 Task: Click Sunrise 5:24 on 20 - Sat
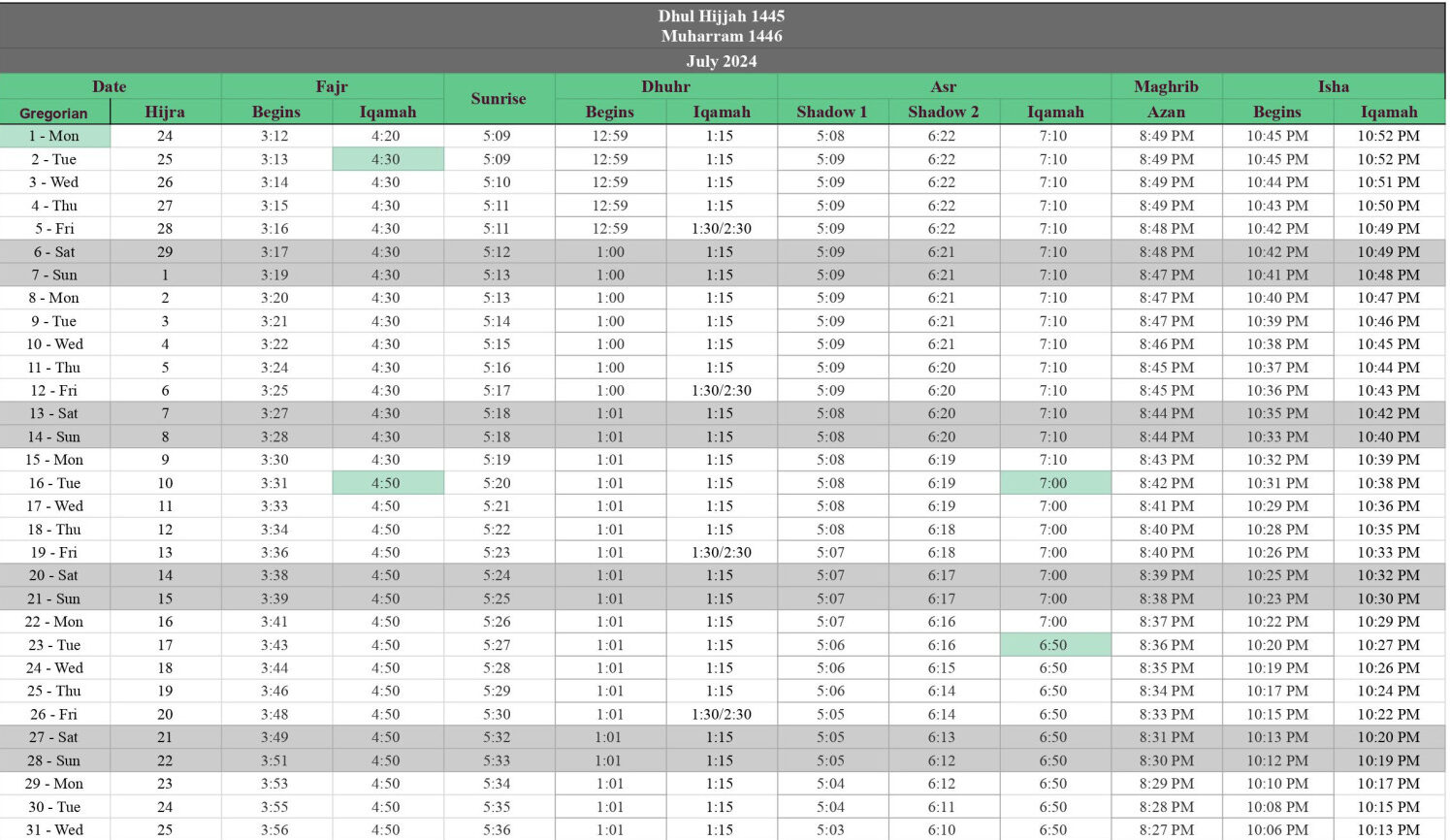pos(499,575)
